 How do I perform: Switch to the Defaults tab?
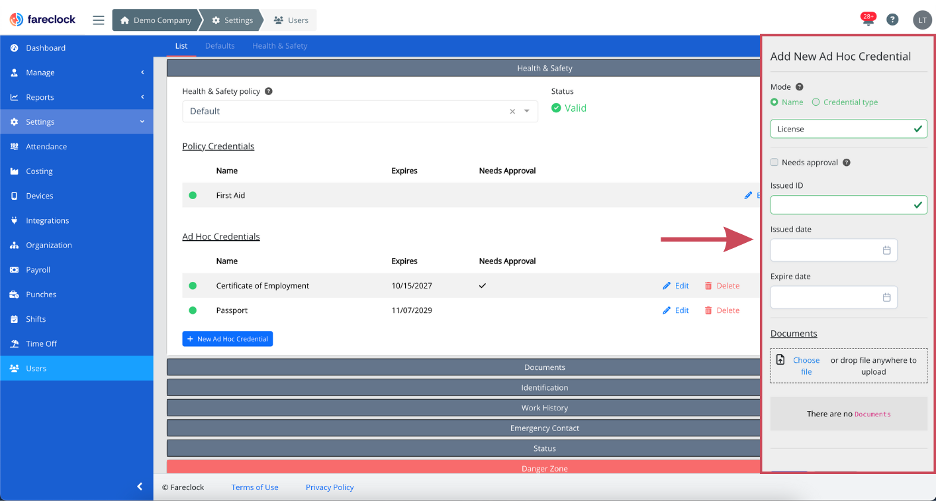(x=220, y=46)
